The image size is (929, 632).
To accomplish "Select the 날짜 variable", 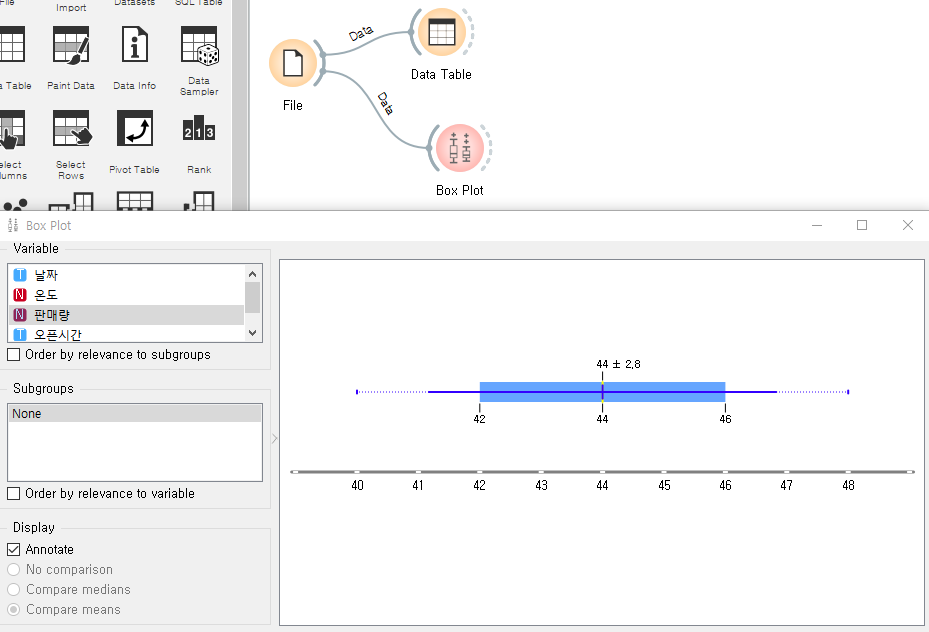I will coord(126,275).
